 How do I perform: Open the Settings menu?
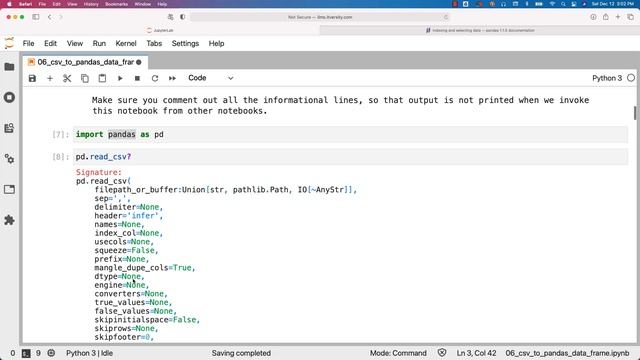[x=185, y=43]
